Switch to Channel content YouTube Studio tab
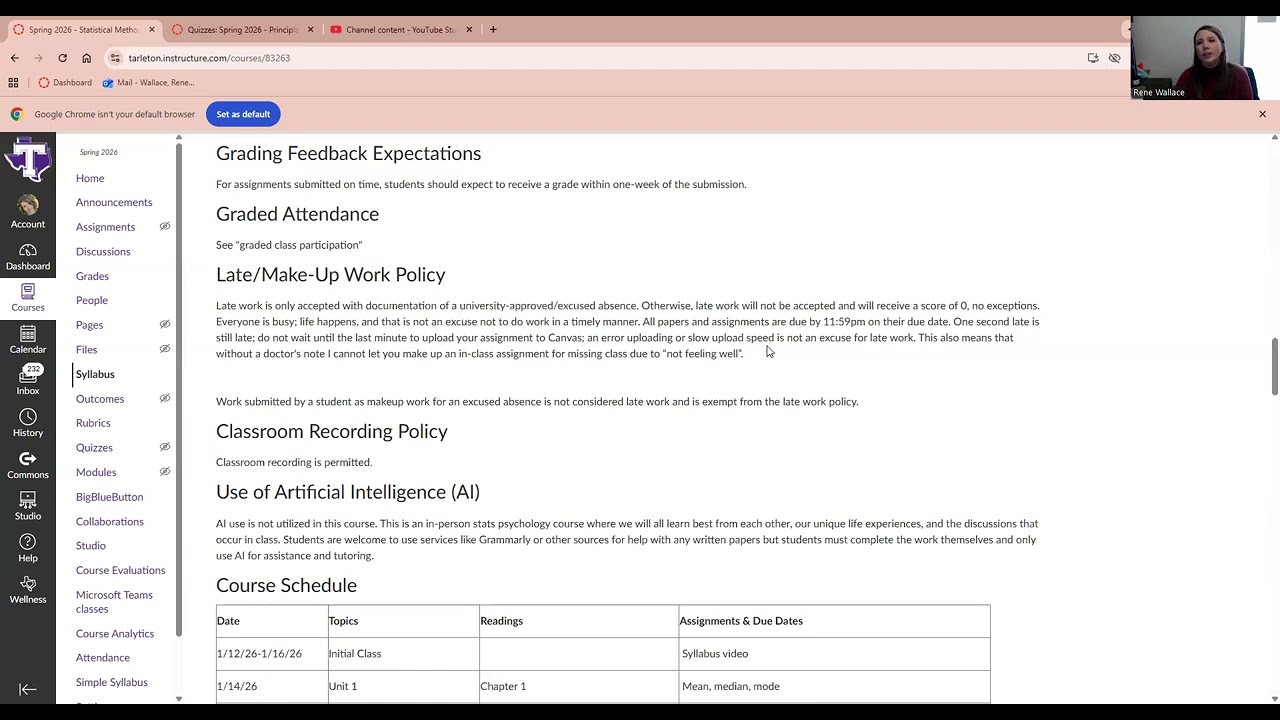The image size is (1280, 720). [x=401, y=29]
